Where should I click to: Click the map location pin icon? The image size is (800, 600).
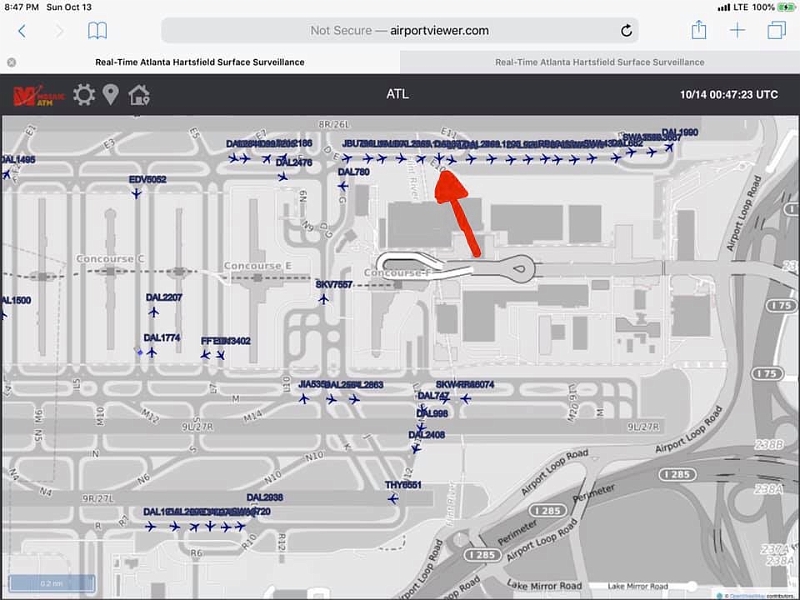tap(111, 95)
